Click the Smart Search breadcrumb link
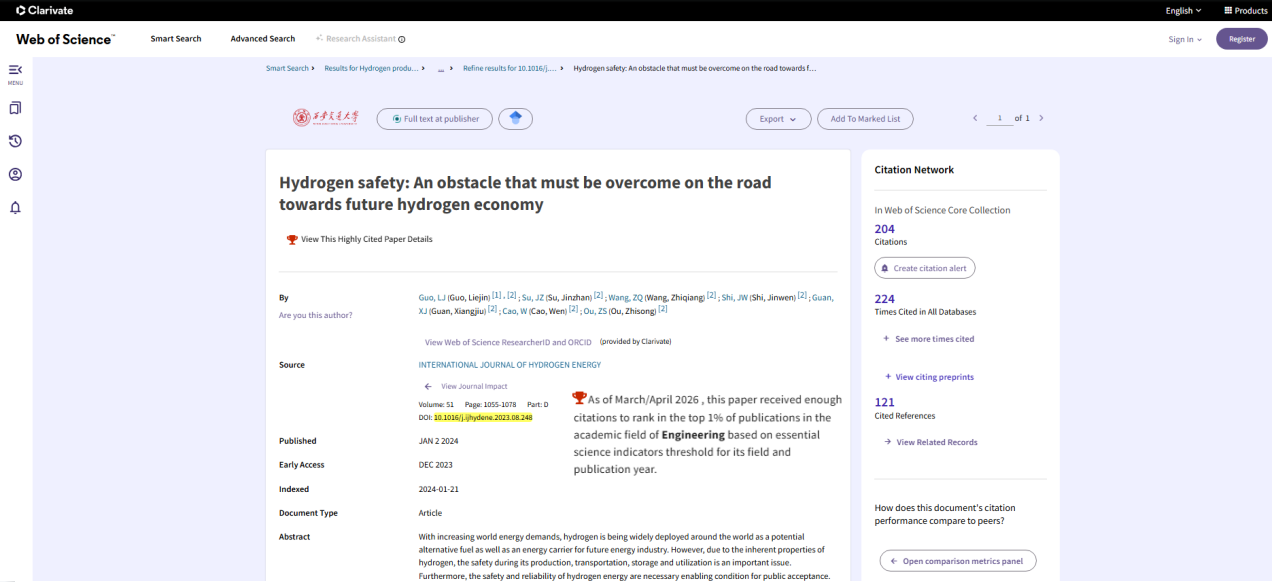 [x=287, y=68]
